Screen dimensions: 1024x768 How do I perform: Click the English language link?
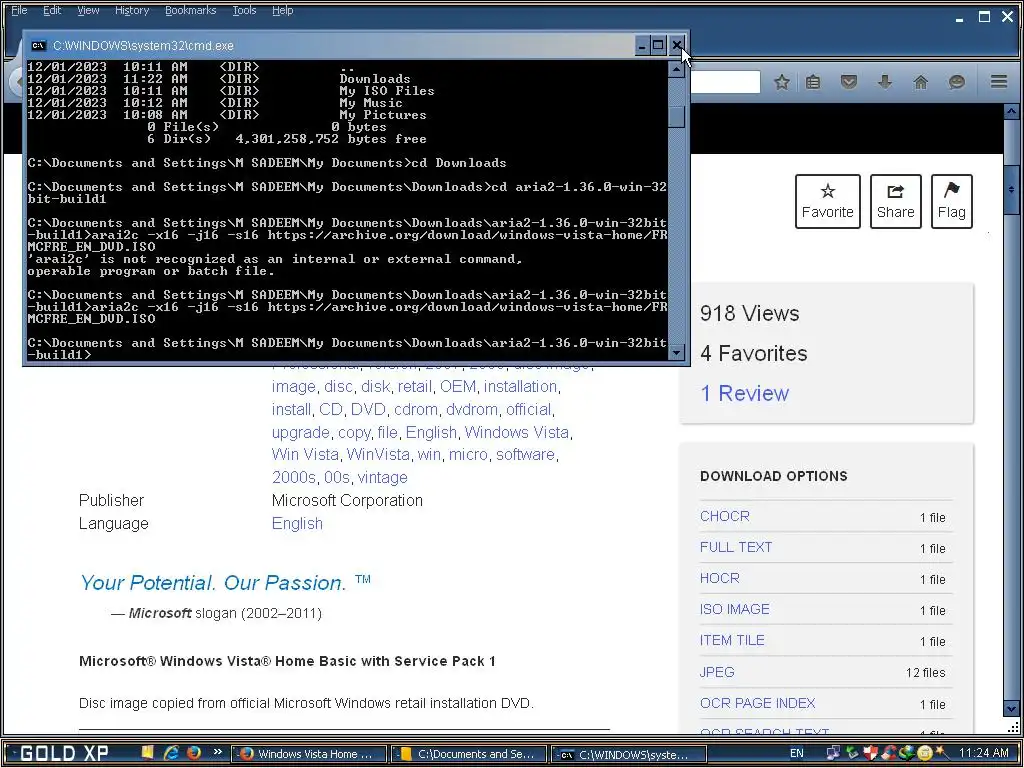click(297, 524)
